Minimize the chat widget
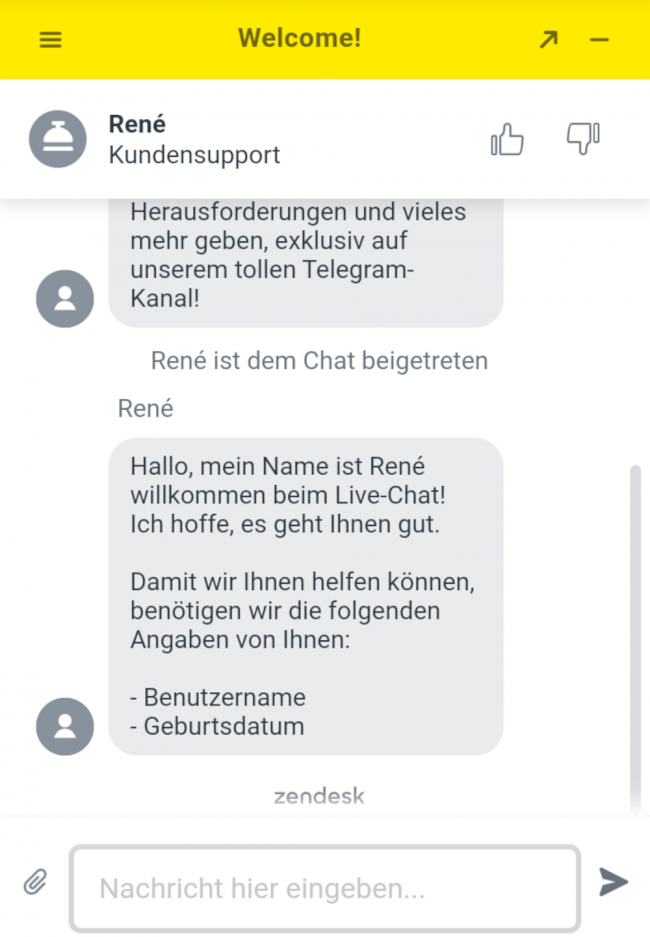The image size is (650, 937). tap(599, 40)
